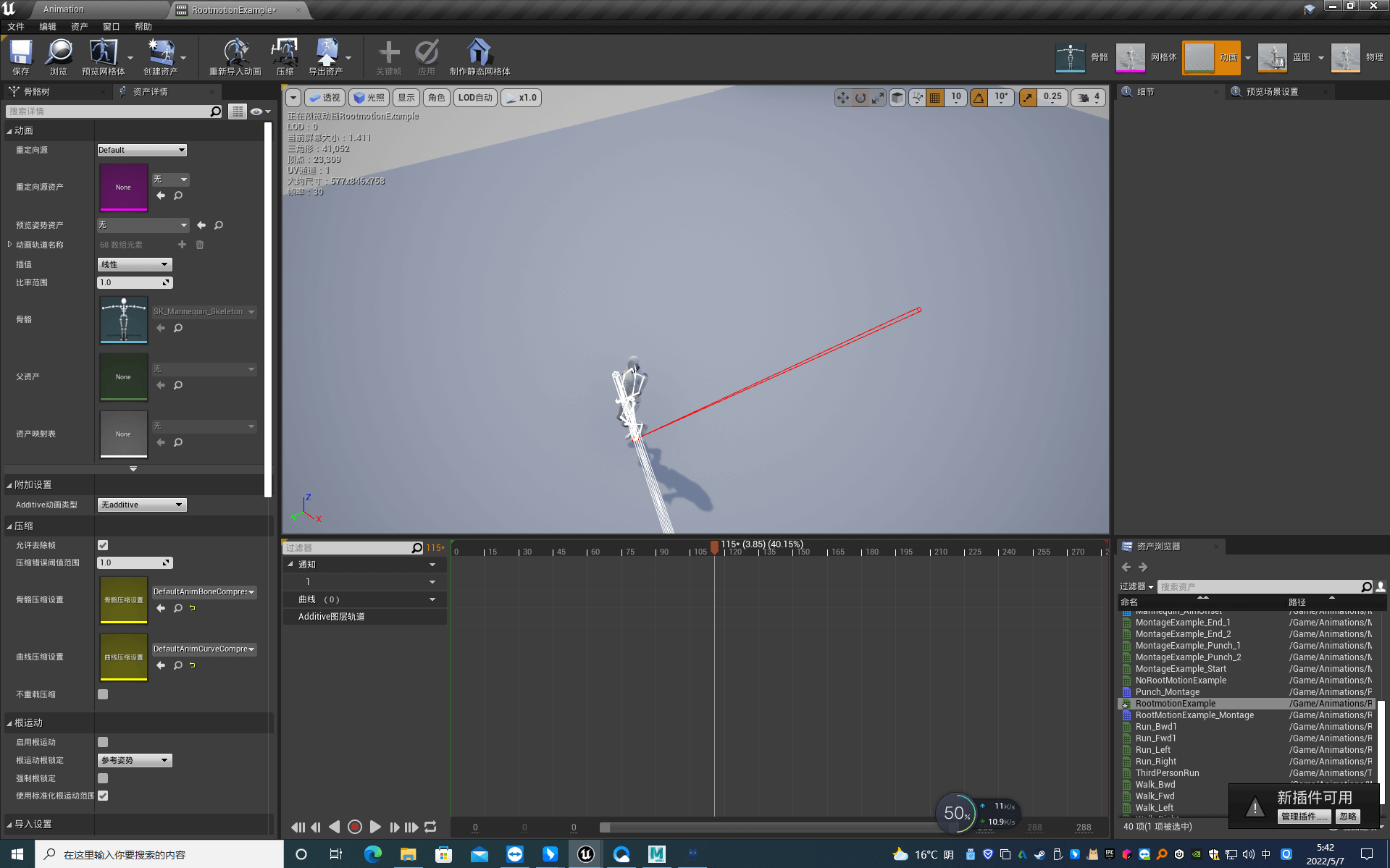Click the orange timeline scrubber handle at frame 115
The height and width of the screenshot is (868, 1390).
(x=714, y=547)
